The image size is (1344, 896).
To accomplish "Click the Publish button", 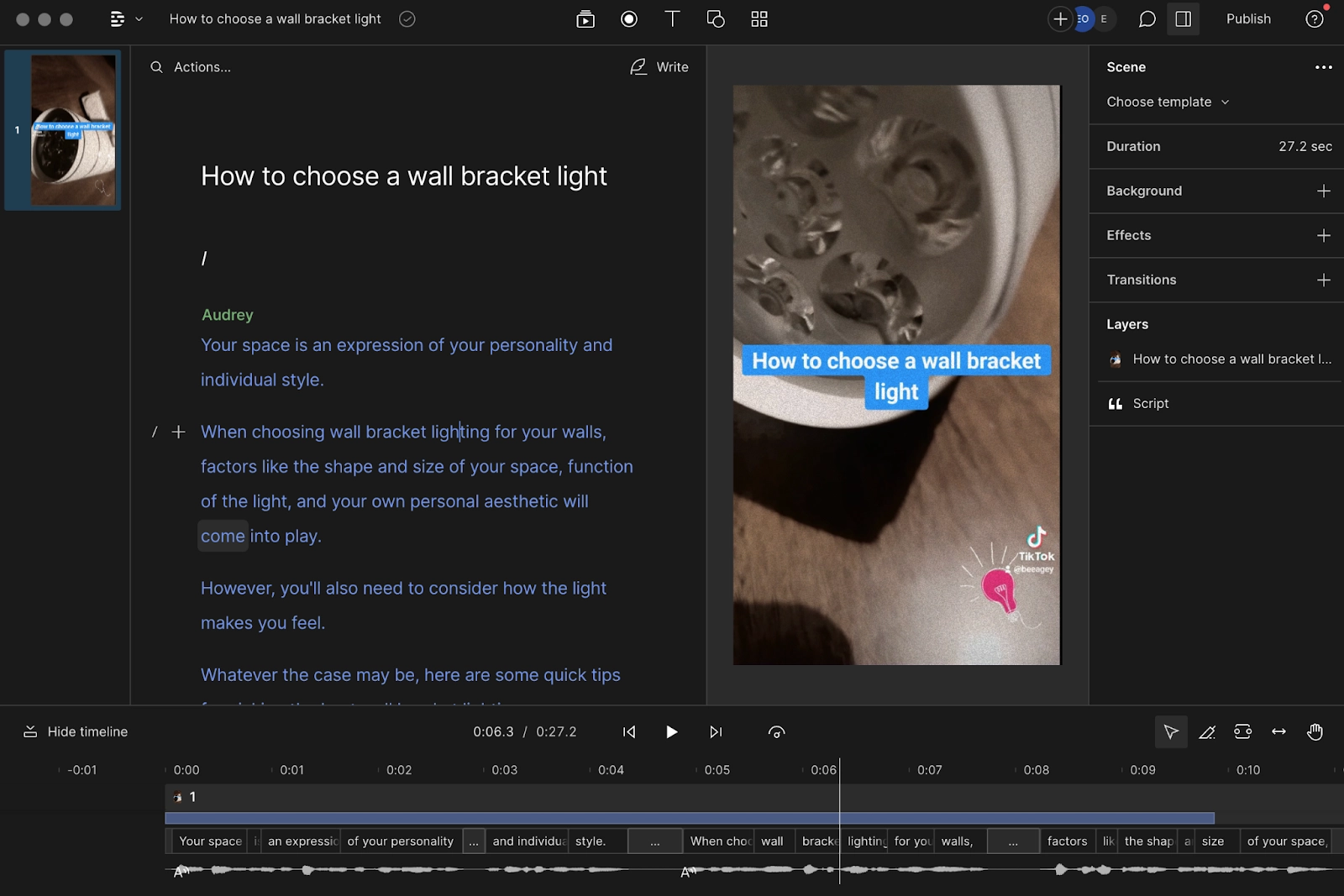I will point(1248,18).
